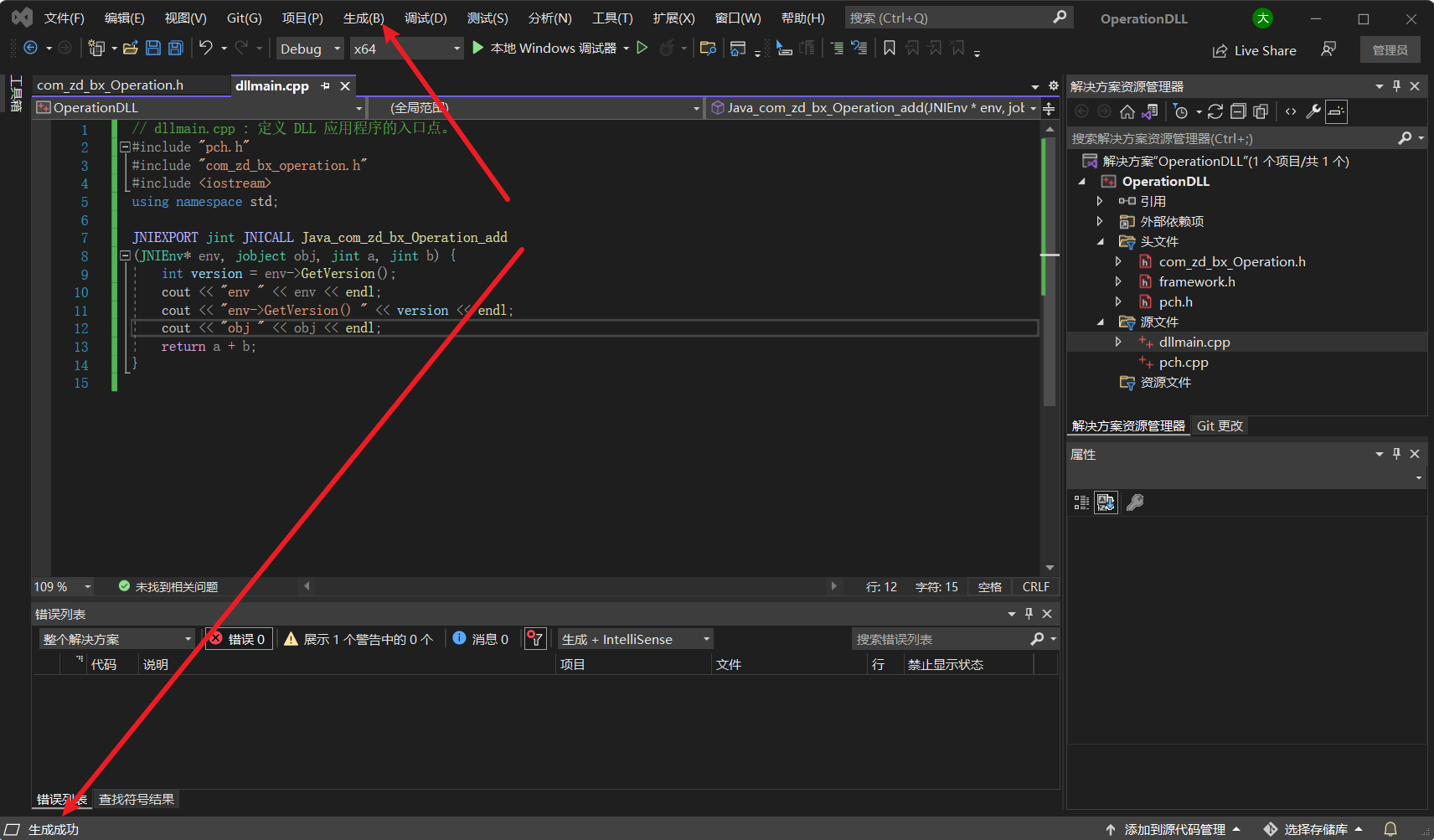Click the New Project toolbar icon
The width and height of the screenshot is (1434, 840).
click(96, 49)
